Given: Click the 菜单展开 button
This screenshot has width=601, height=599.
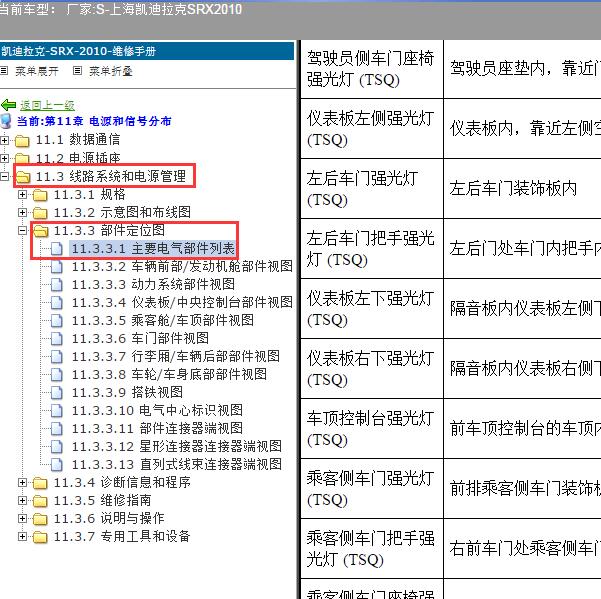Looking at the screenshot, I should [37, 71].
